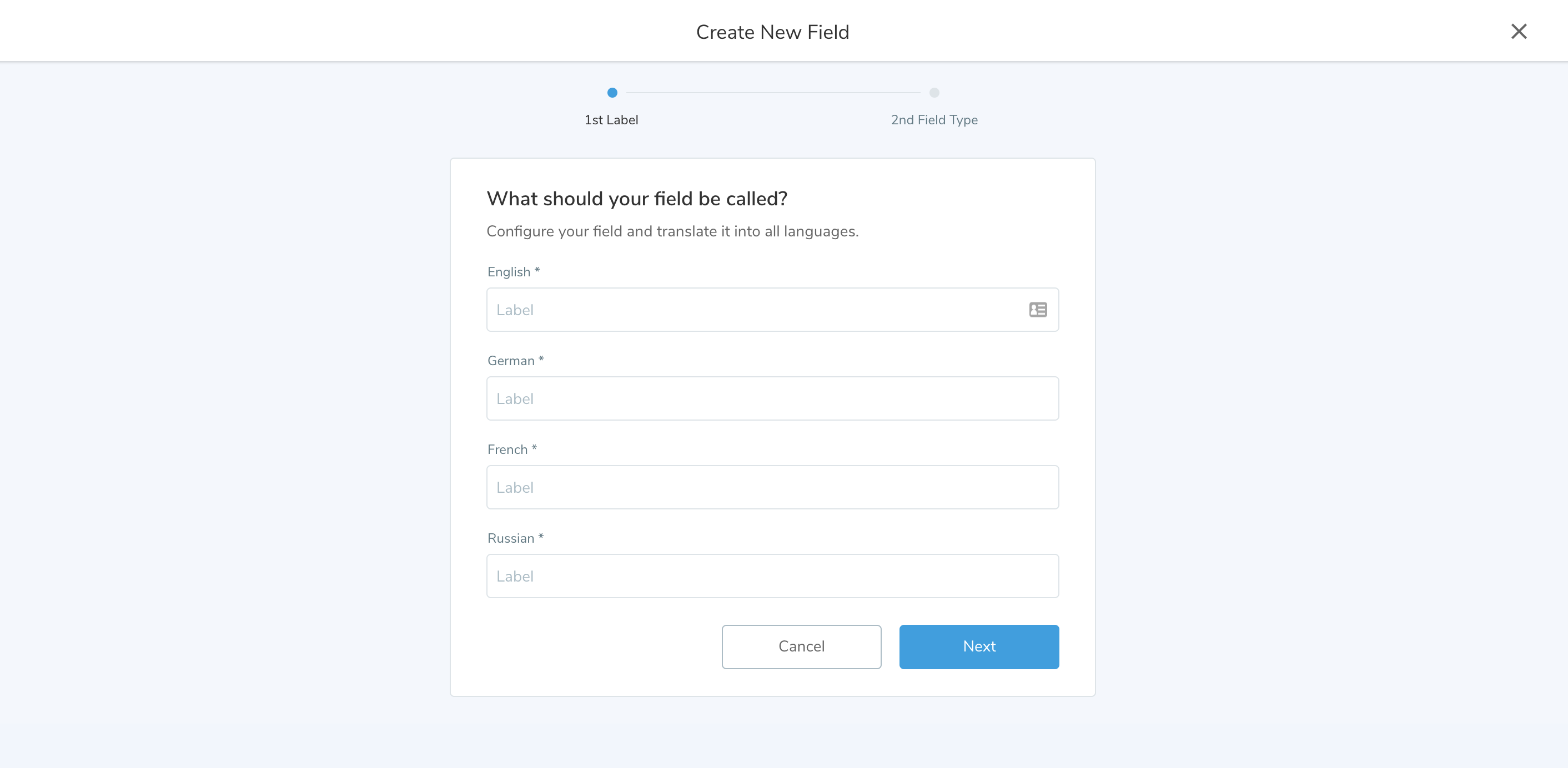This screenshot has height=768, width=1568.
Task: Click the "Russian *" field caption
Action: (515, 539)
